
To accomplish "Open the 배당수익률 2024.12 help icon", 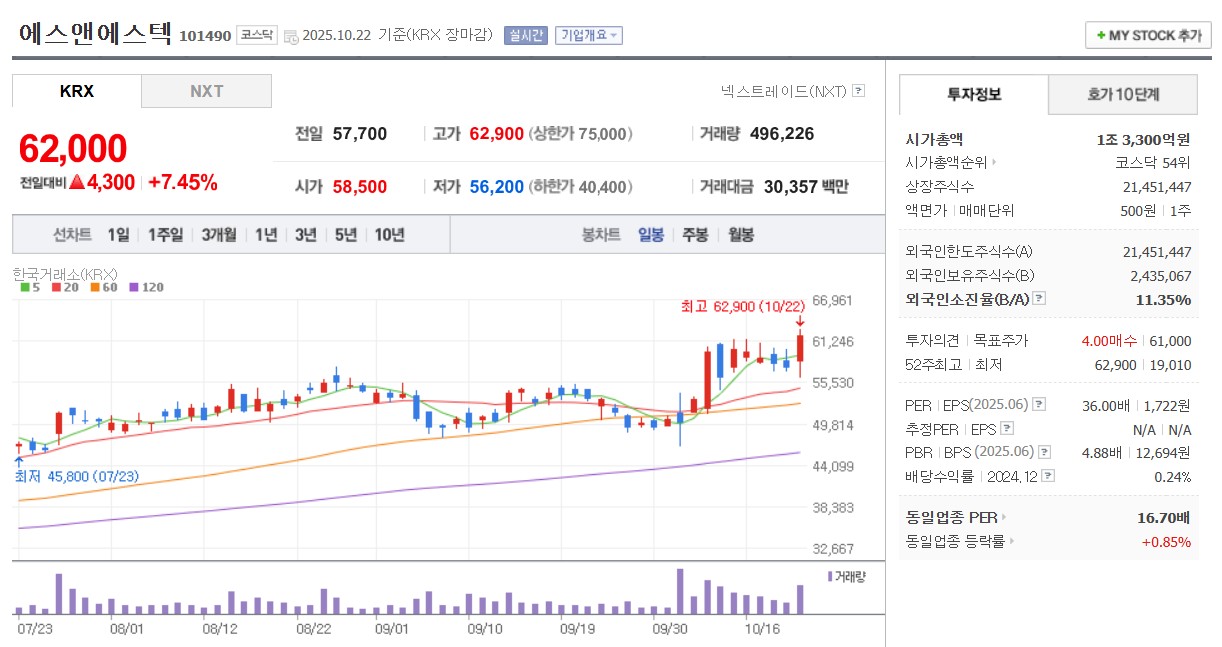I will (x=1046, y=476).
